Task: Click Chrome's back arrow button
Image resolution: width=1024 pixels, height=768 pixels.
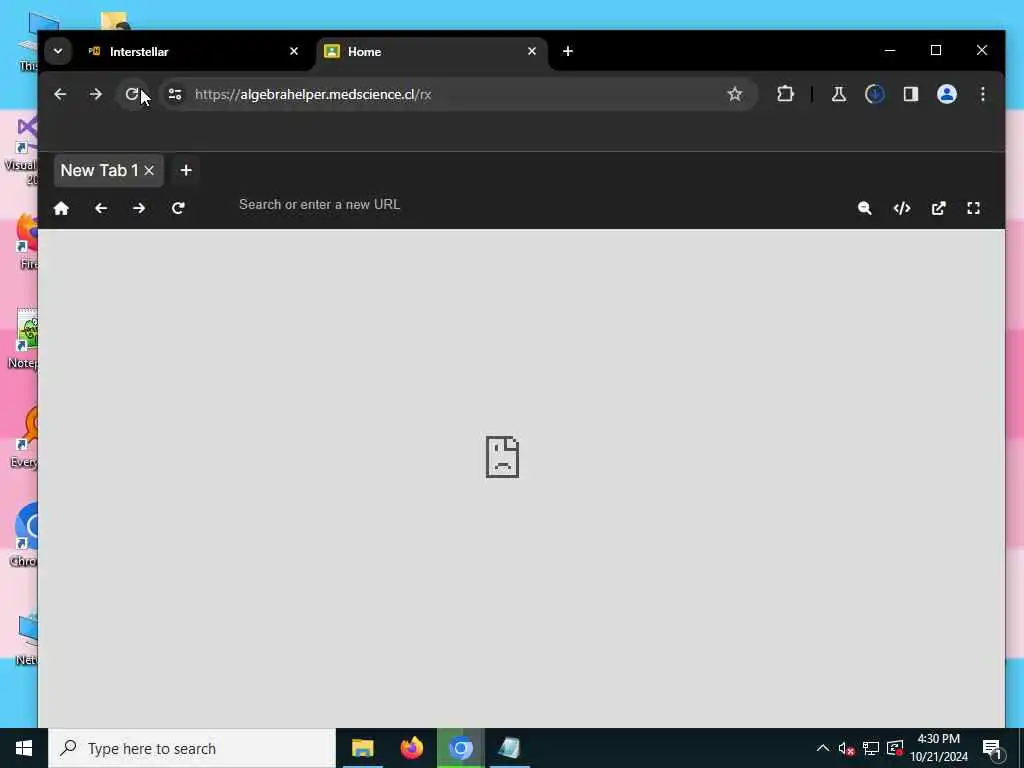Action: tap(60, 95)
